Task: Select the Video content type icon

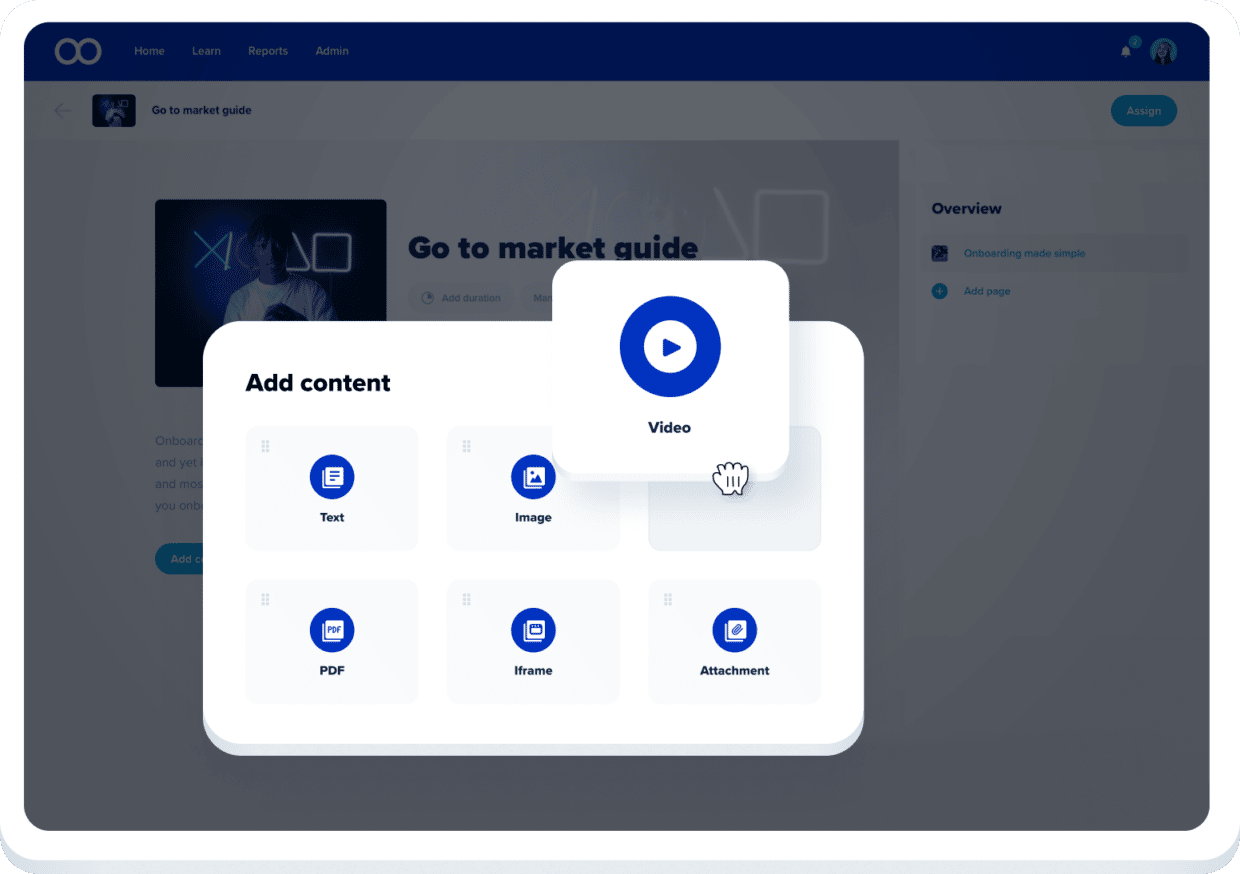Action: click(x=670, y=346)
